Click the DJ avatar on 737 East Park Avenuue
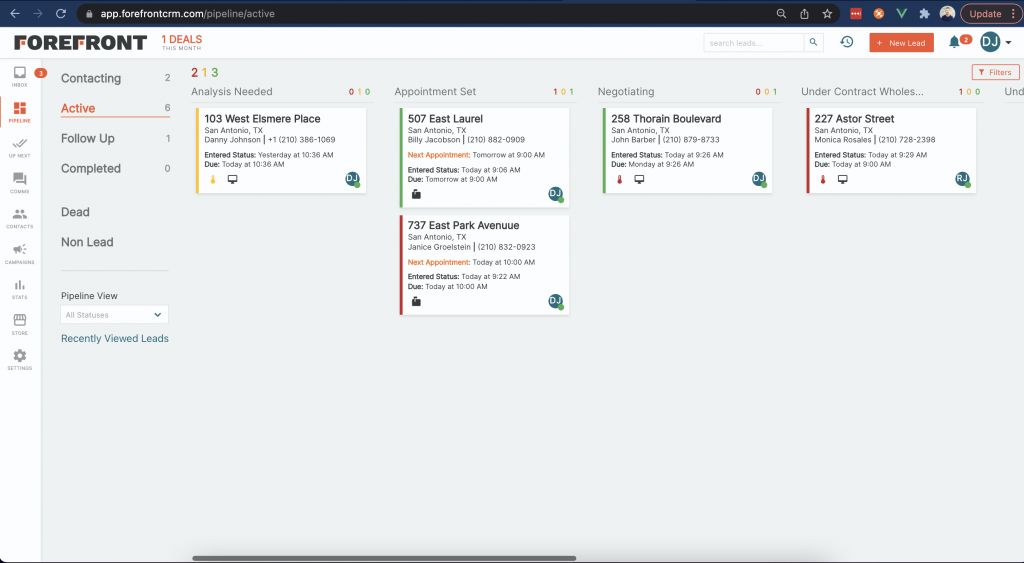 [555, 301]
